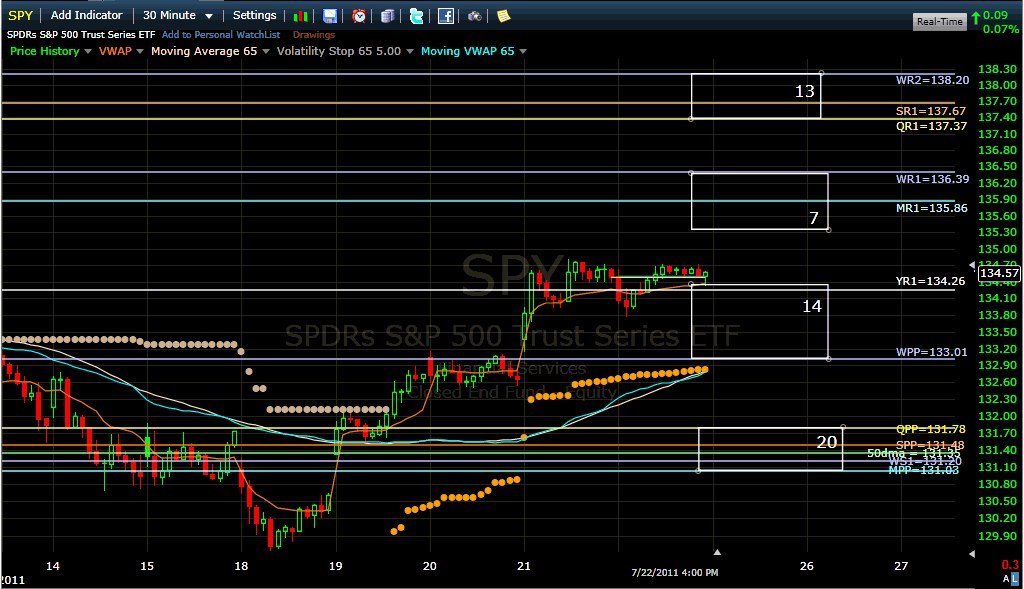This screenshot has height=589, width=1024.
Task: Click the left arrow beside current price 134.57
Action: tap(972, 265)
